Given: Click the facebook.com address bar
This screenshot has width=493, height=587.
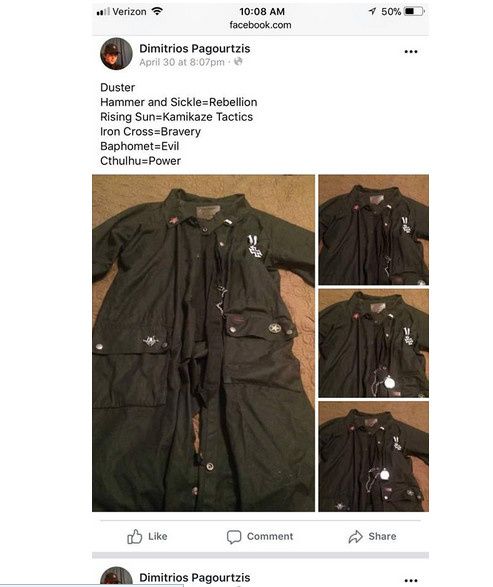Looking at the screenshot, I should point(260,25).
